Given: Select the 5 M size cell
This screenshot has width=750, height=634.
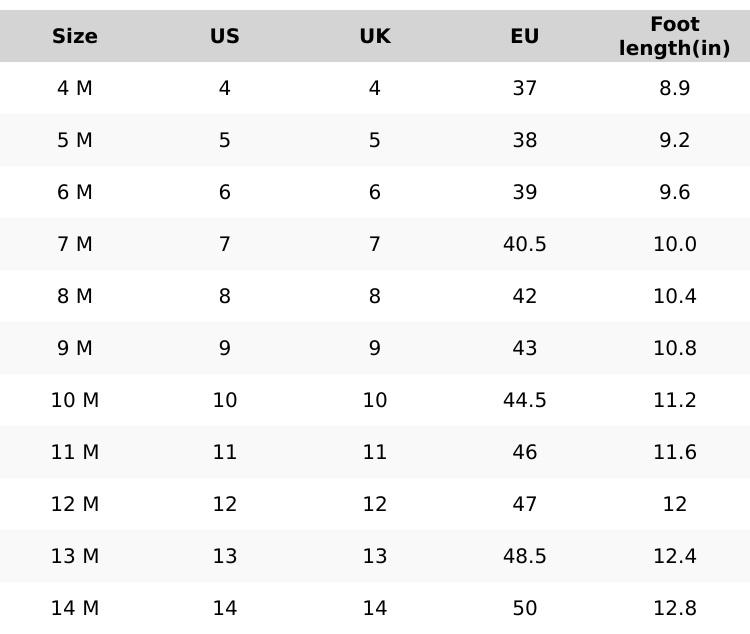Looking at the screenshot, I should [x=75, y=141].
